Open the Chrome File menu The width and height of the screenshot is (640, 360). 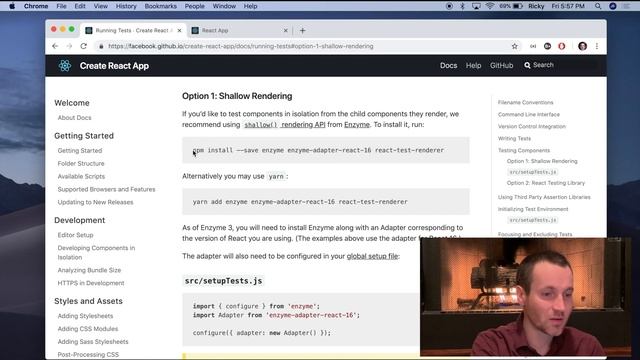pos(61,6)
